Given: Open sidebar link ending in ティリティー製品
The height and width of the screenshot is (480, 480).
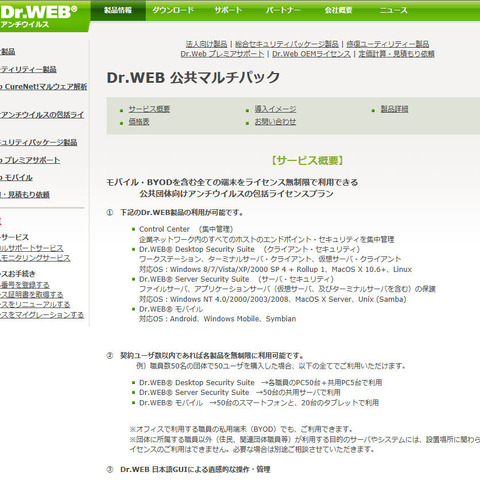Looking at the screenshot, I should pyautogui.click(x=28, y=69).
